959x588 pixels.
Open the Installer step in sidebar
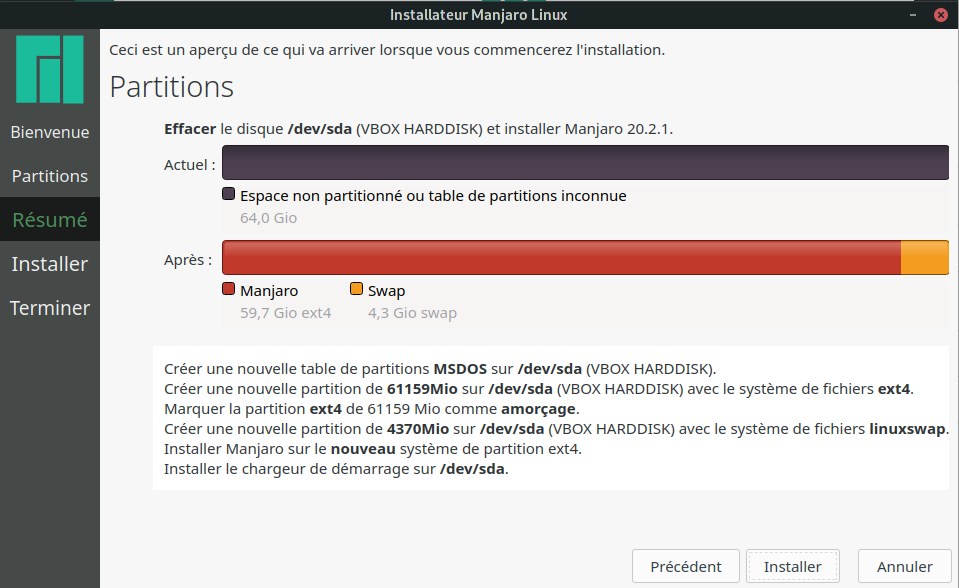pyautogui.click(x=50, y=264)
